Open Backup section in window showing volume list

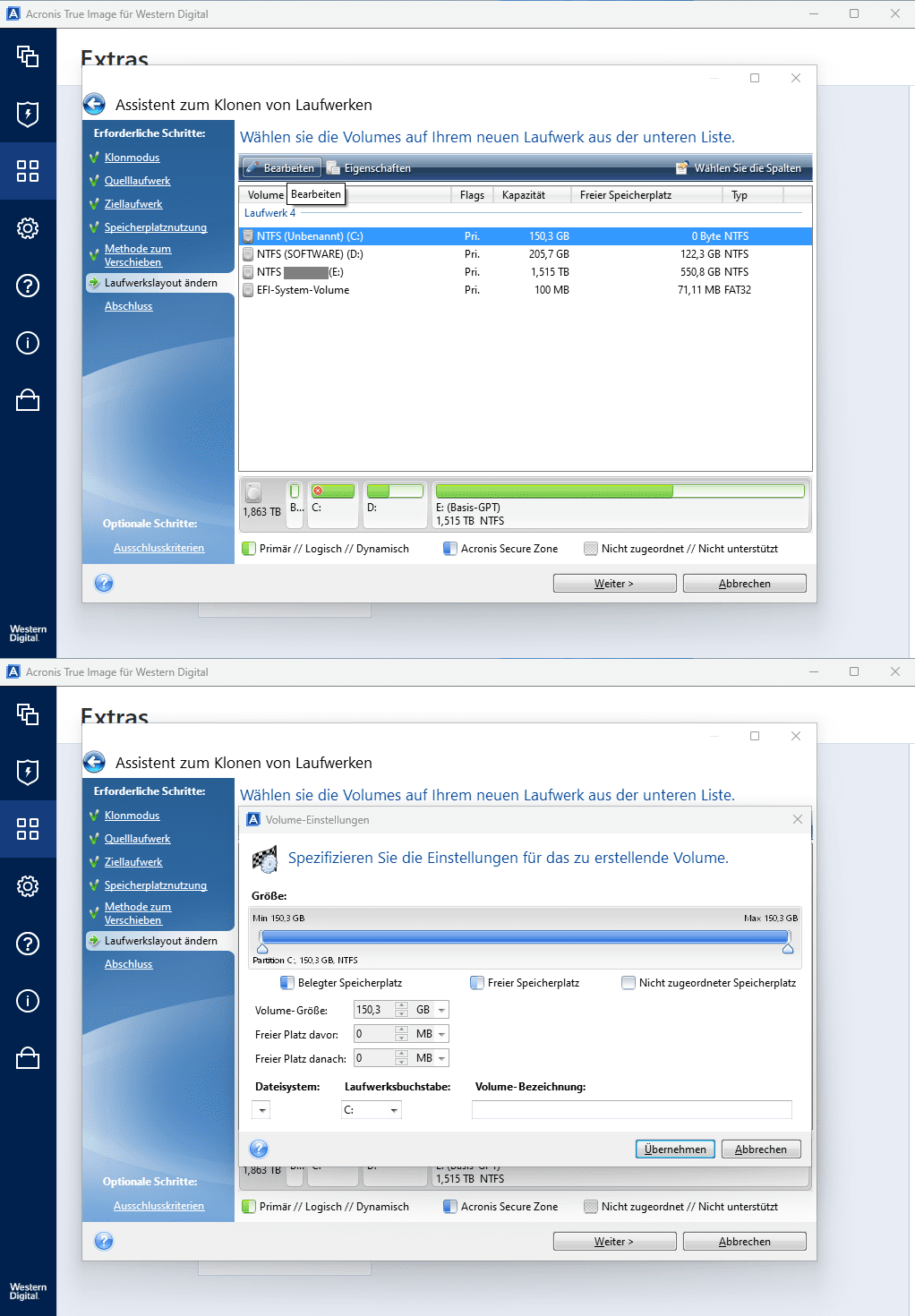click(28, 56)
